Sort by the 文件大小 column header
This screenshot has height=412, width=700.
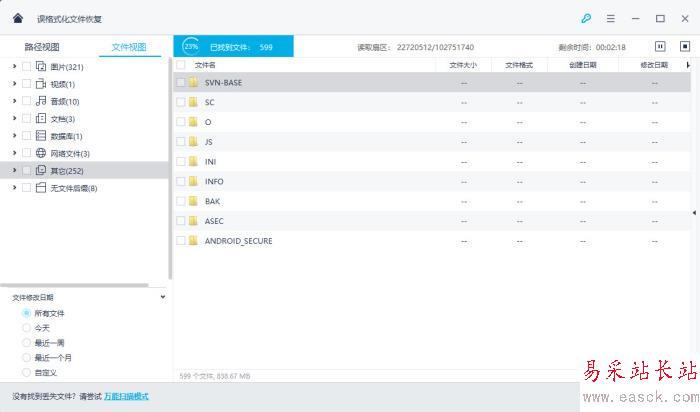(463, 65)
